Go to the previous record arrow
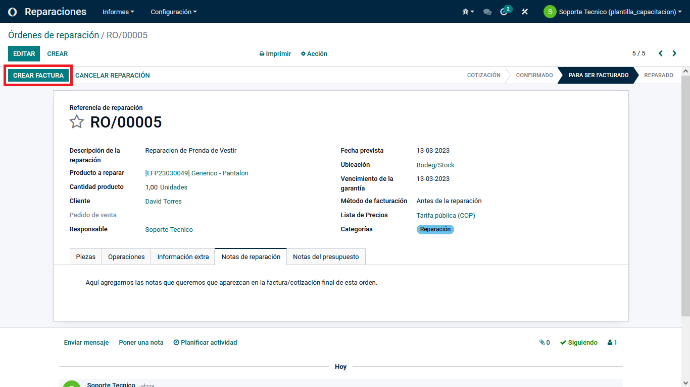This screenshot has height=387, width=690. pyautogui.click(x=660, y=53)
